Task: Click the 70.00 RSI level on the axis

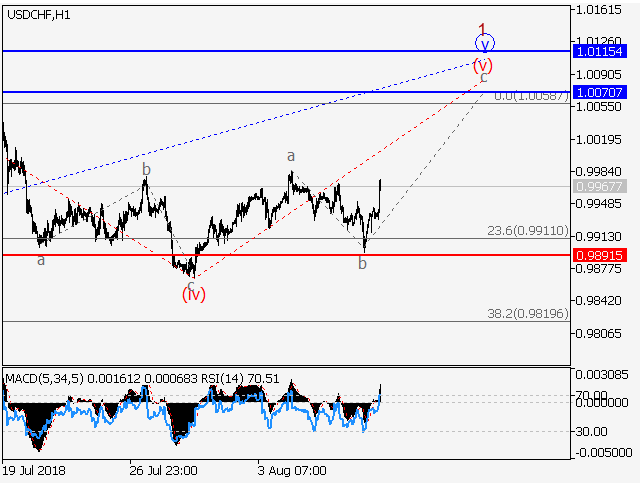Action: (592, 396)
